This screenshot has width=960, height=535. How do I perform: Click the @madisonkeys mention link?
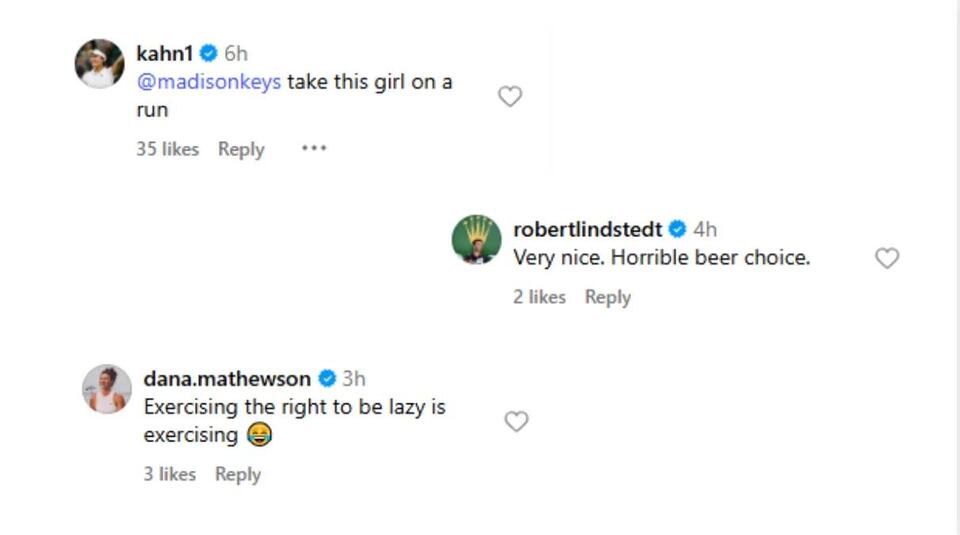[x=209, y=82]
